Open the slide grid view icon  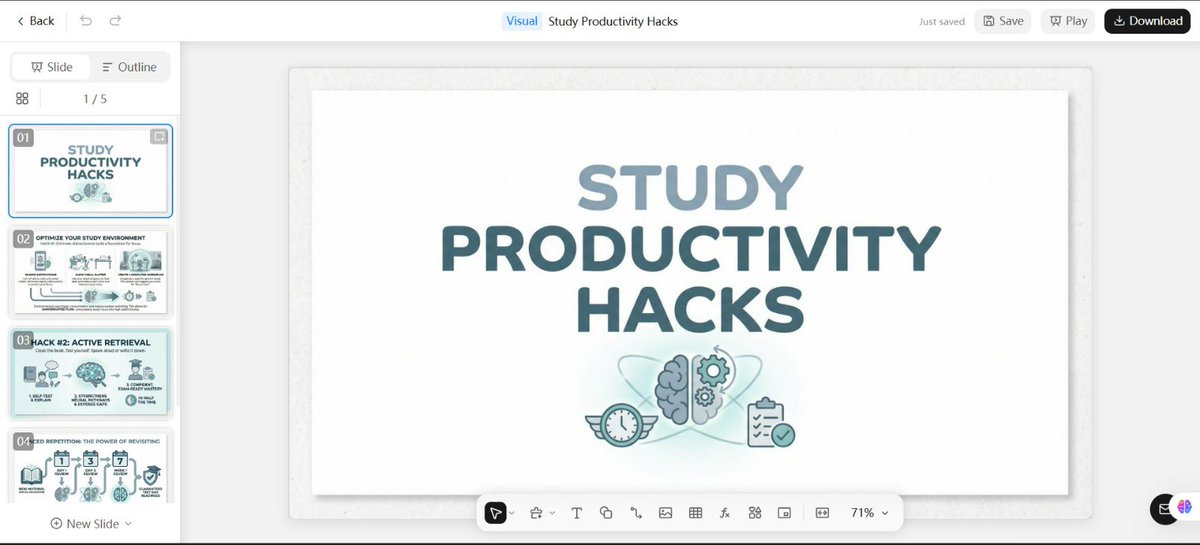tap(22, 98)
